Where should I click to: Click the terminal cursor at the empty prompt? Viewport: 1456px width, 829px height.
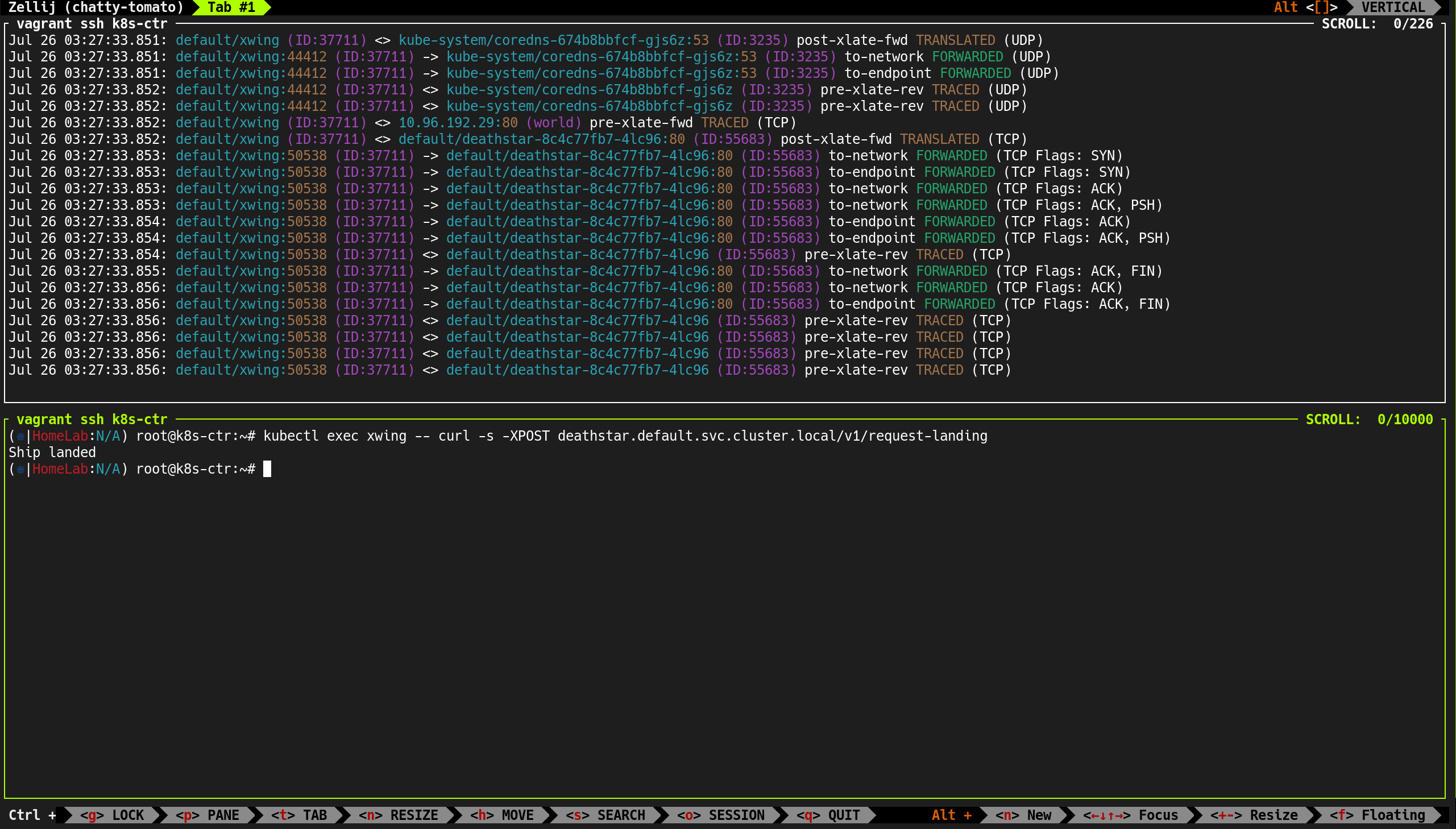coord(267,469)
